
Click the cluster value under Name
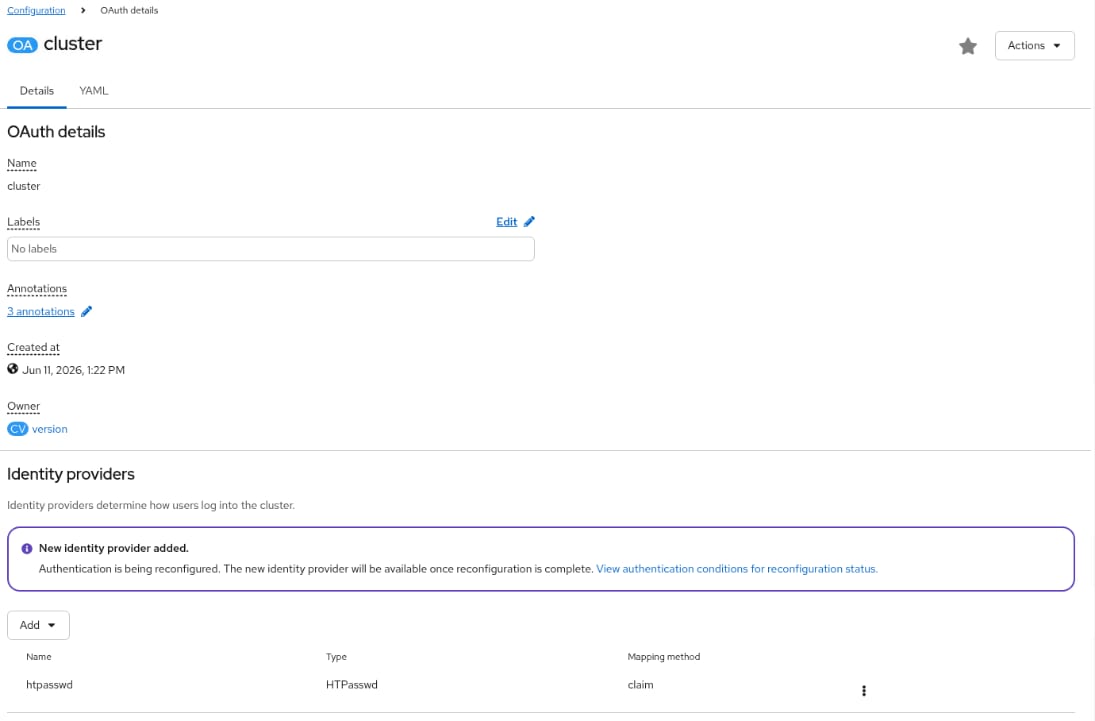point(24,186)
